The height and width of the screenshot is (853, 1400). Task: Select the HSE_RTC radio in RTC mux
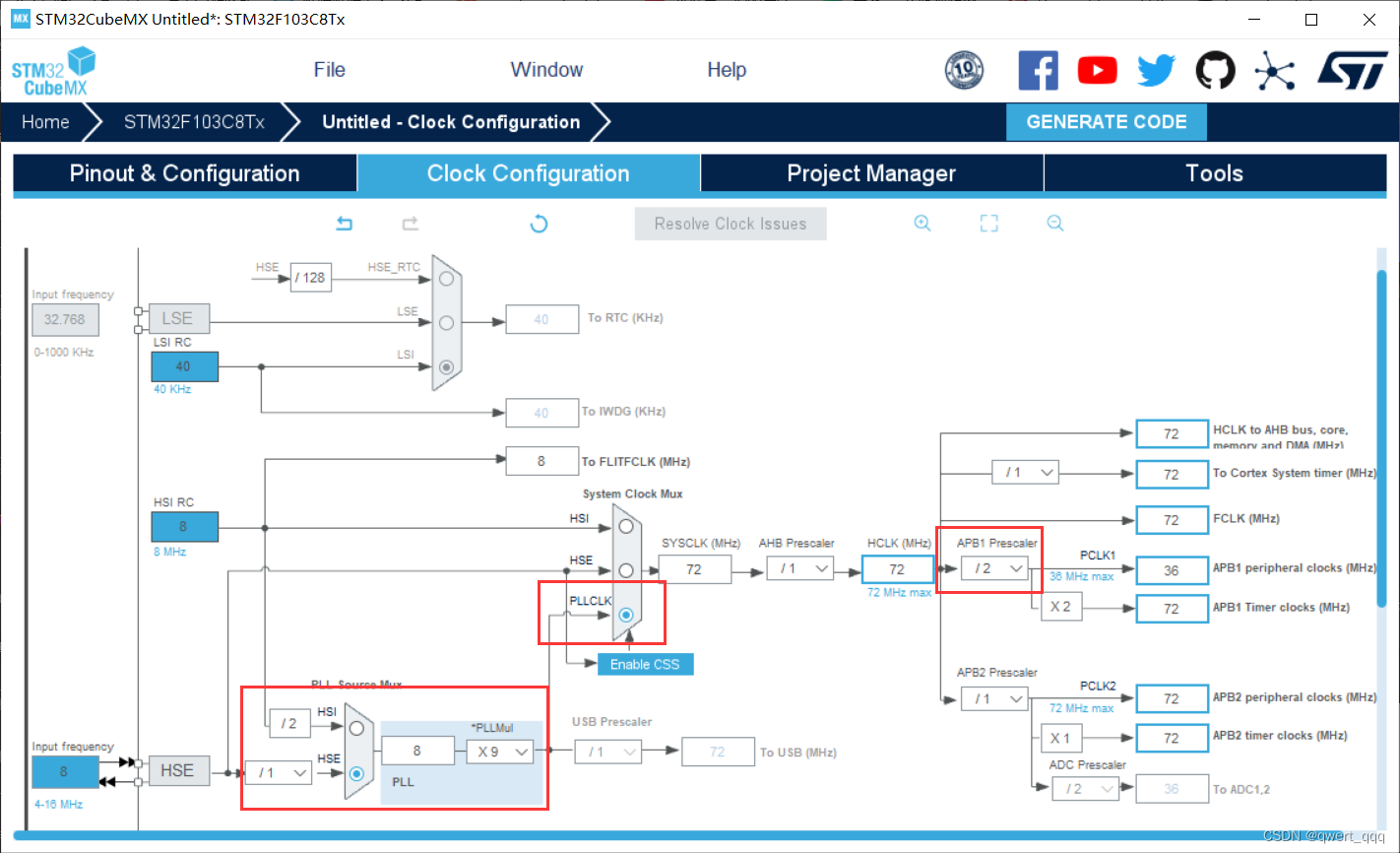click(x=447, y=279)
